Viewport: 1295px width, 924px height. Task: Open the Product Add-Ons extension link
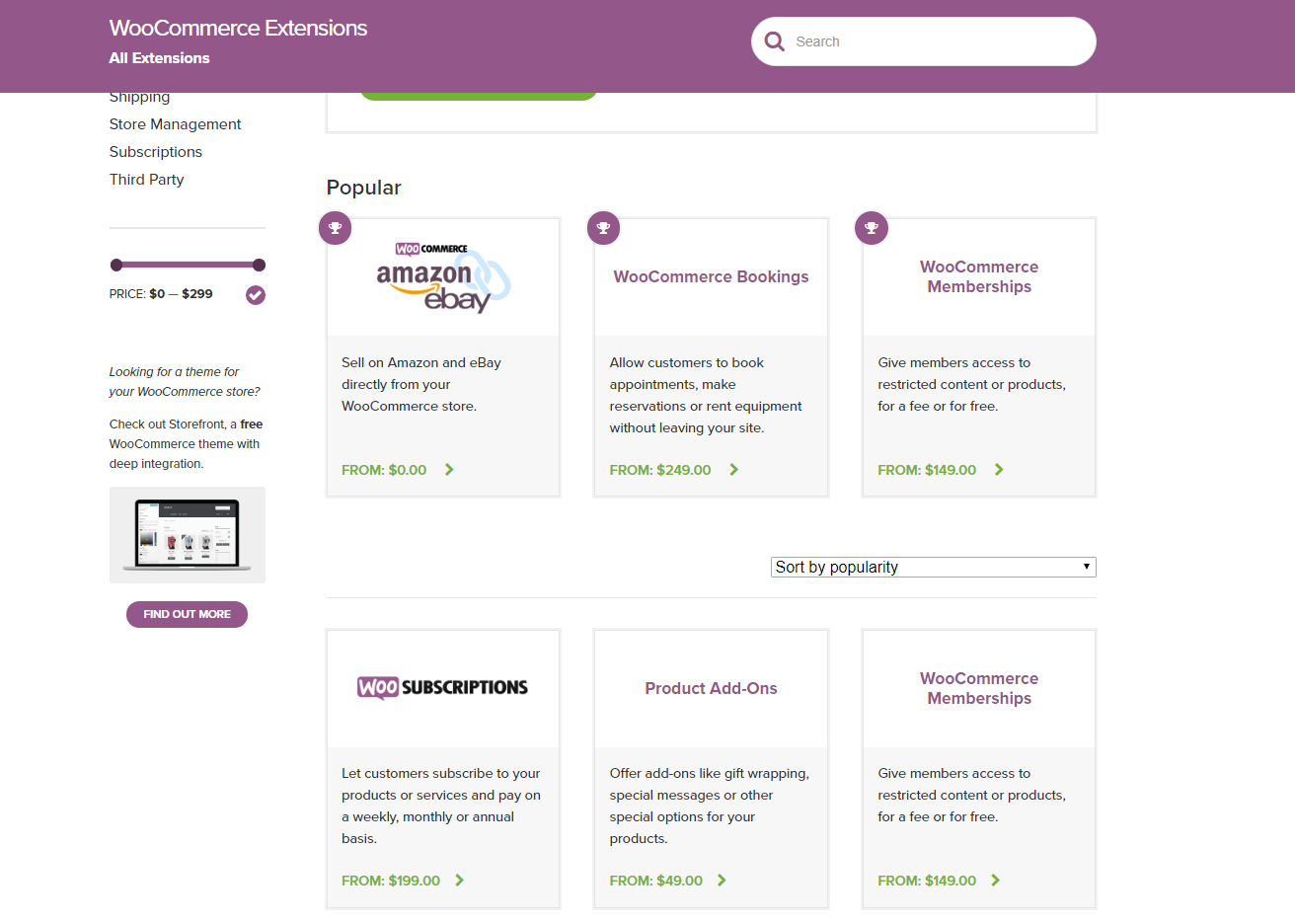coord(711,688)
